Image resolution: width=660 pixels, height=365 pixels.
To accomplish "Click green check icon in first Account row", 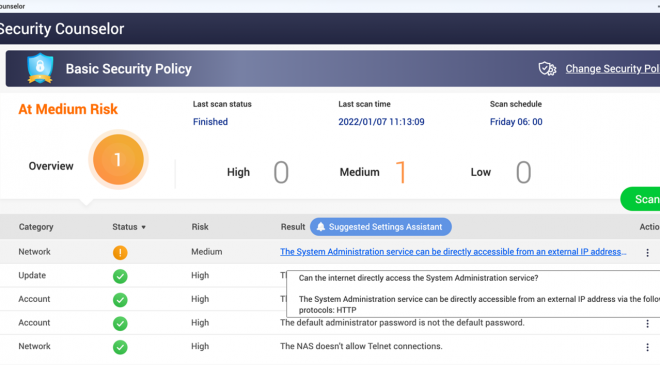I will coord(120,300).
